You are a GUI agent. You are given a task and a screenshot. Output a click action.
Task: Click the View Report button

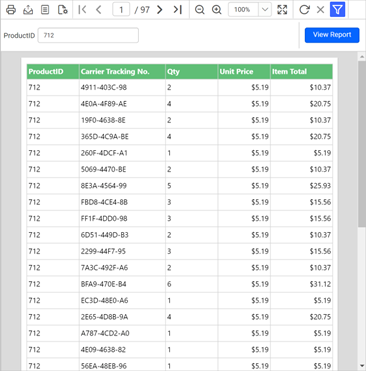point(332,35)
